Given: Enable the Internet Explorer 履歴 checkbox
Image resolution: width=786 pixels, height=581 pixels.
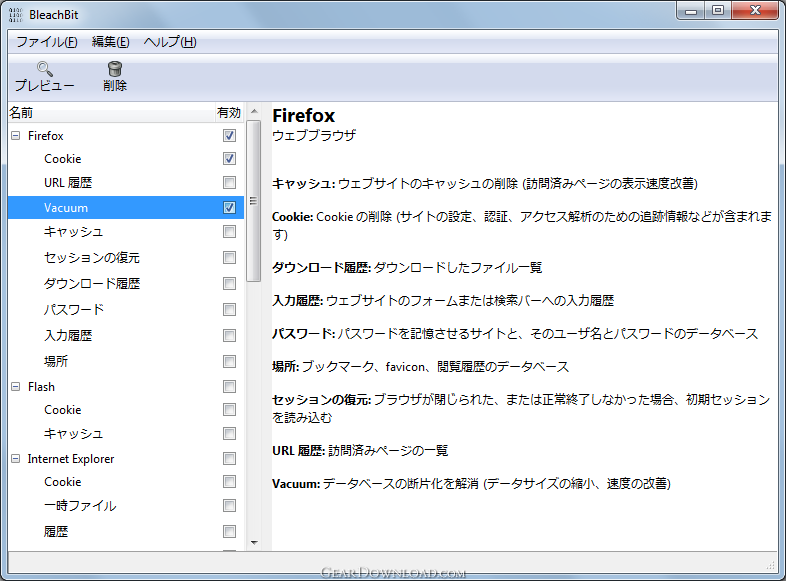Looking at the screenshot, I should tap(229, 531).
